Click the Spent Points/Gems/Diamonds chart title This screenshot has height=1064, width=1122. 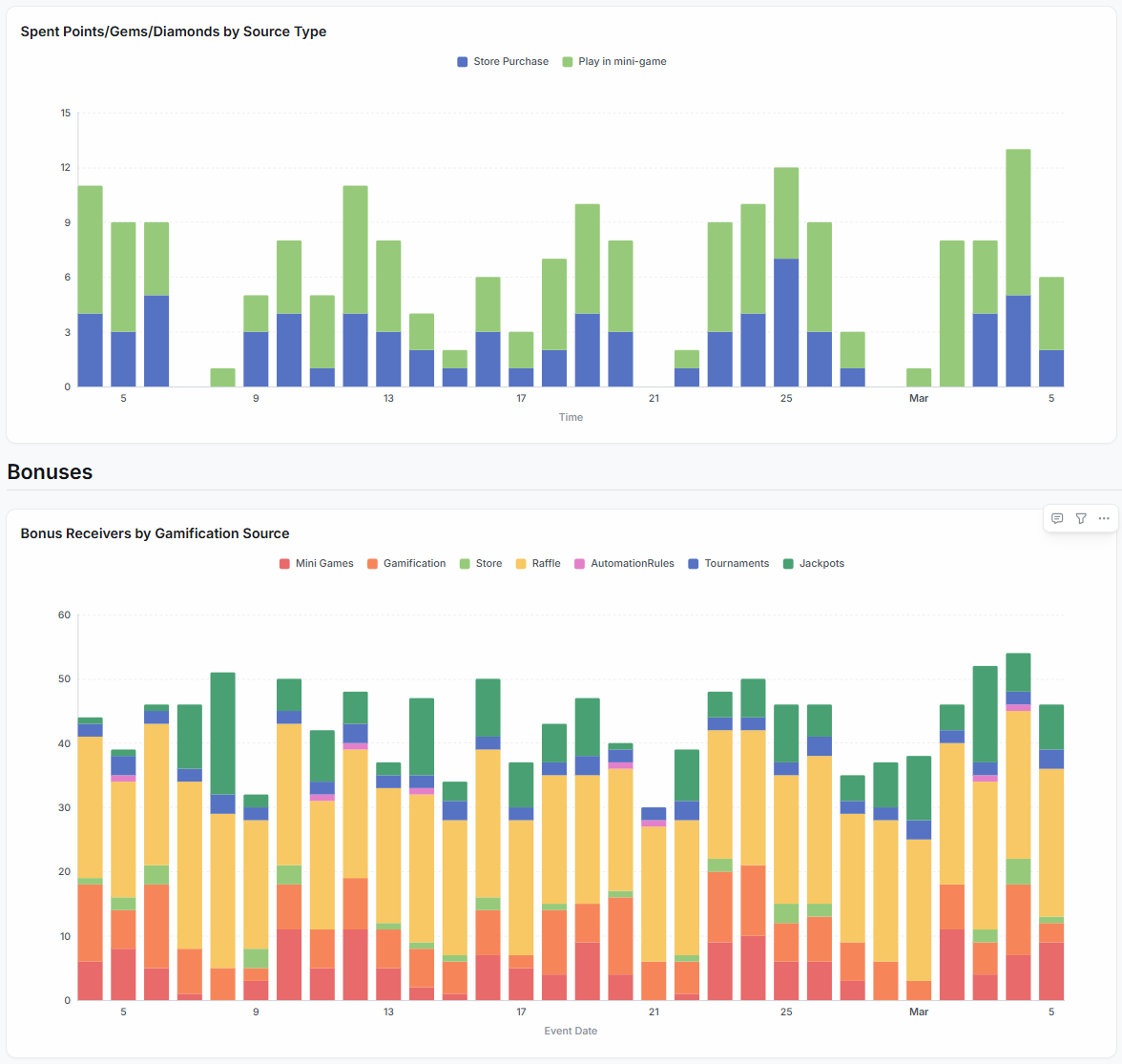point(174,31)
